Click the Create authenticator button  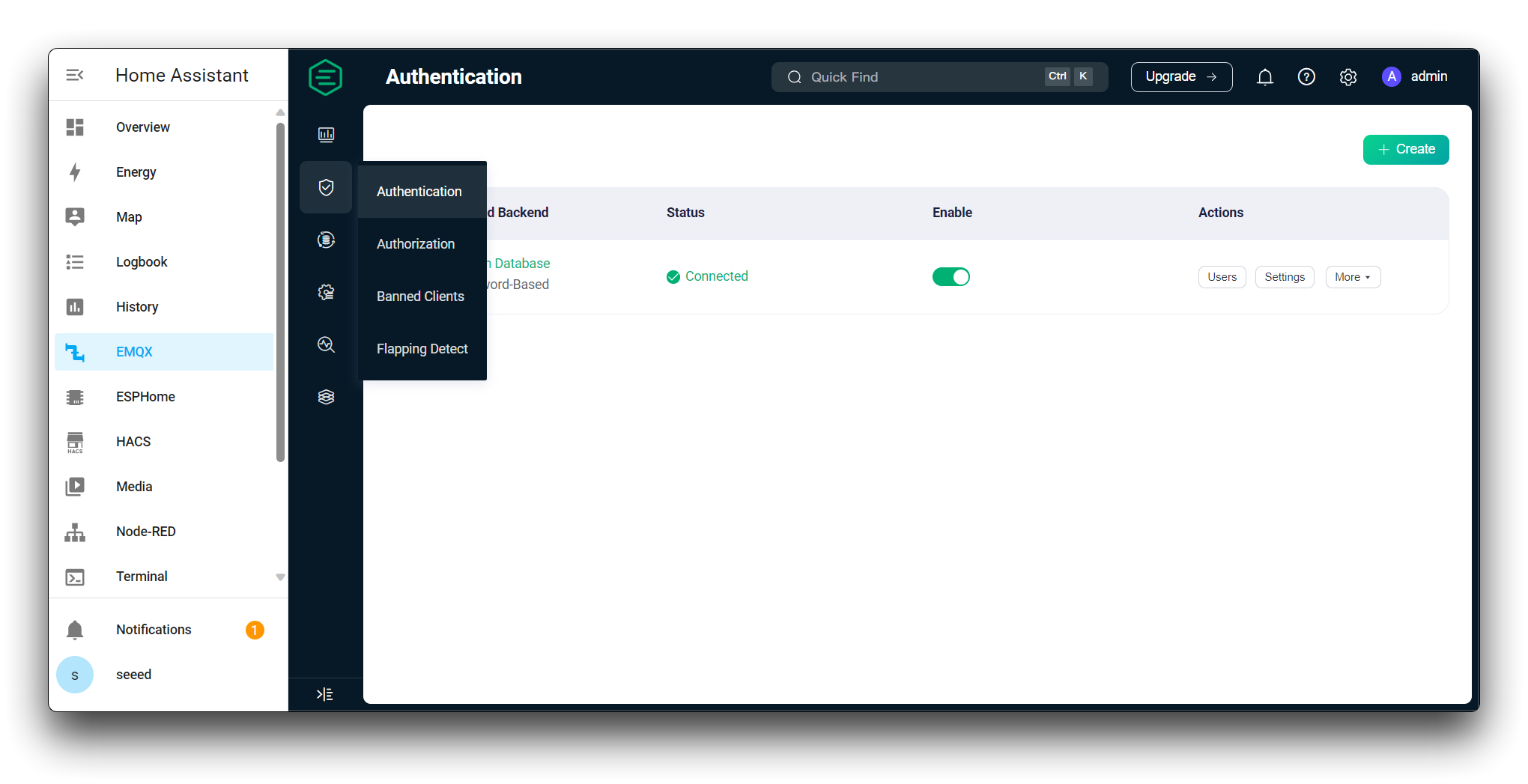(1406, 149)
